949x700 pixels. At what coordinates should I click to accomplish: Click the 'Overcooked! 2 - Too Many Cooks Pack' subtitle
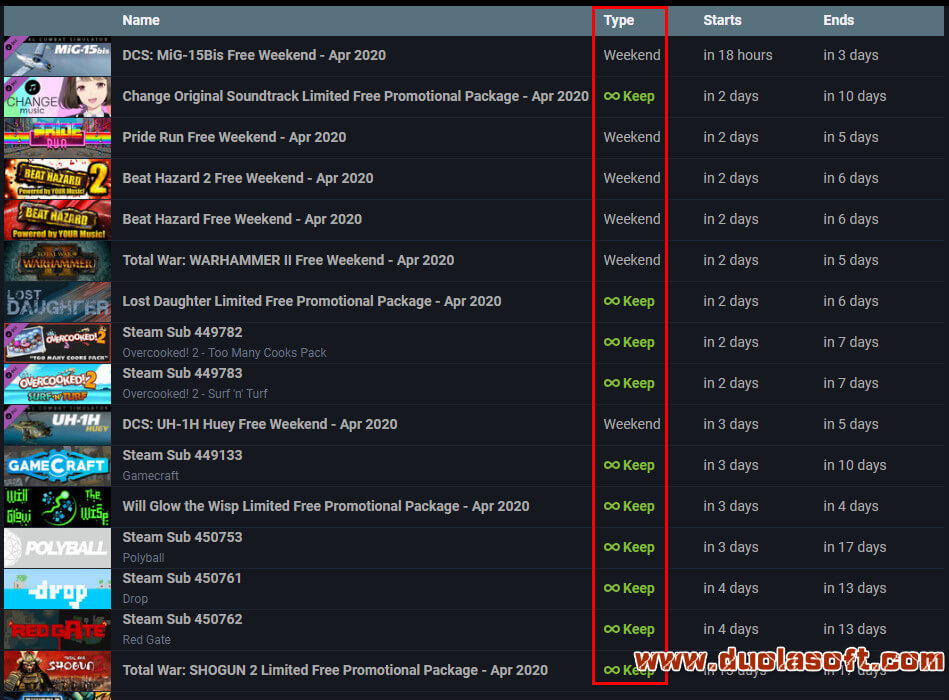[x=224, y=353]
